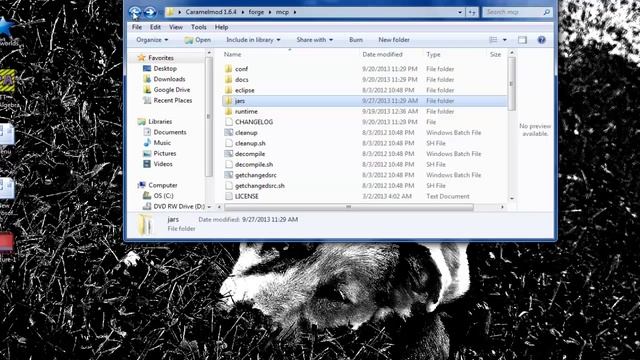Screen dimensions: 640x360
Task: Select the CHANGELOG file icon
Action: (229, 122)
